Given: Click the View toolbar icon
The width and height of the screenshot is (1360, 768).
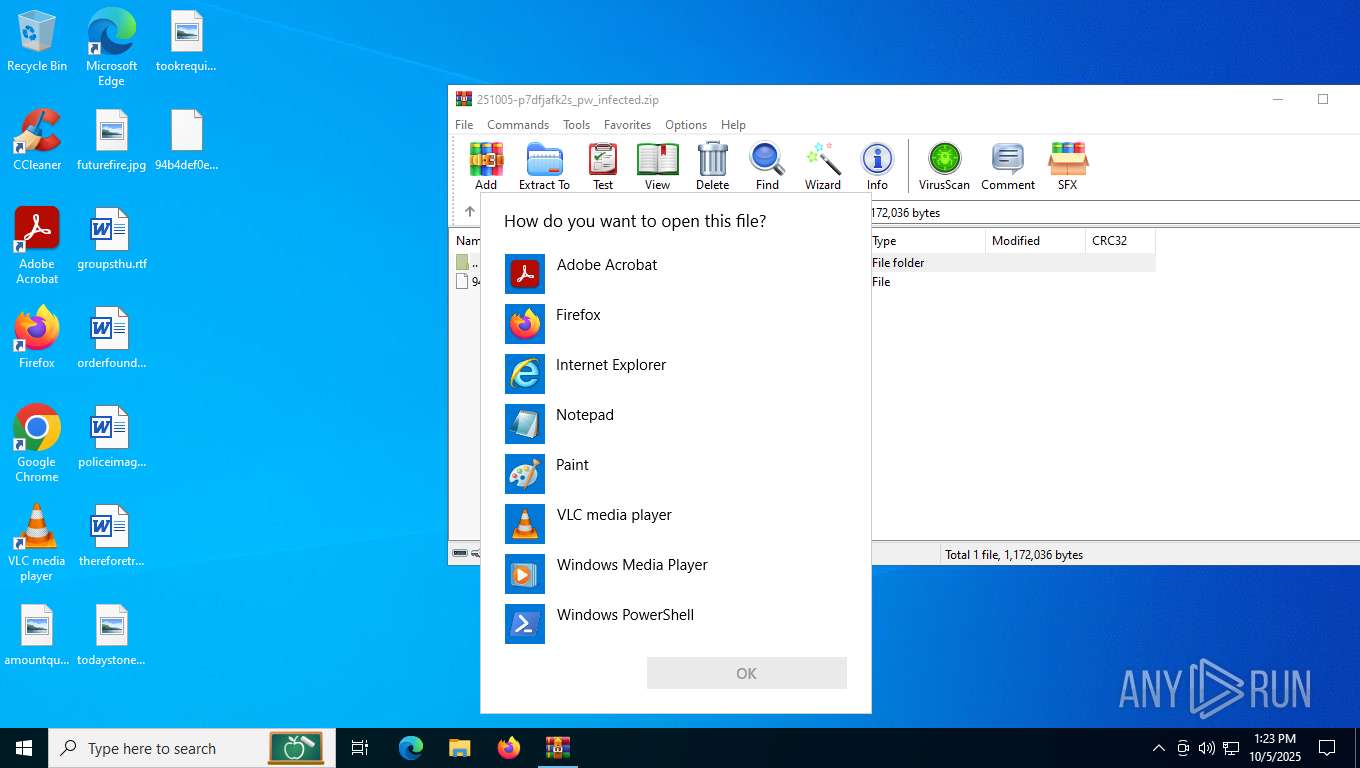Looking at the screenshot, I should (657, 166).
